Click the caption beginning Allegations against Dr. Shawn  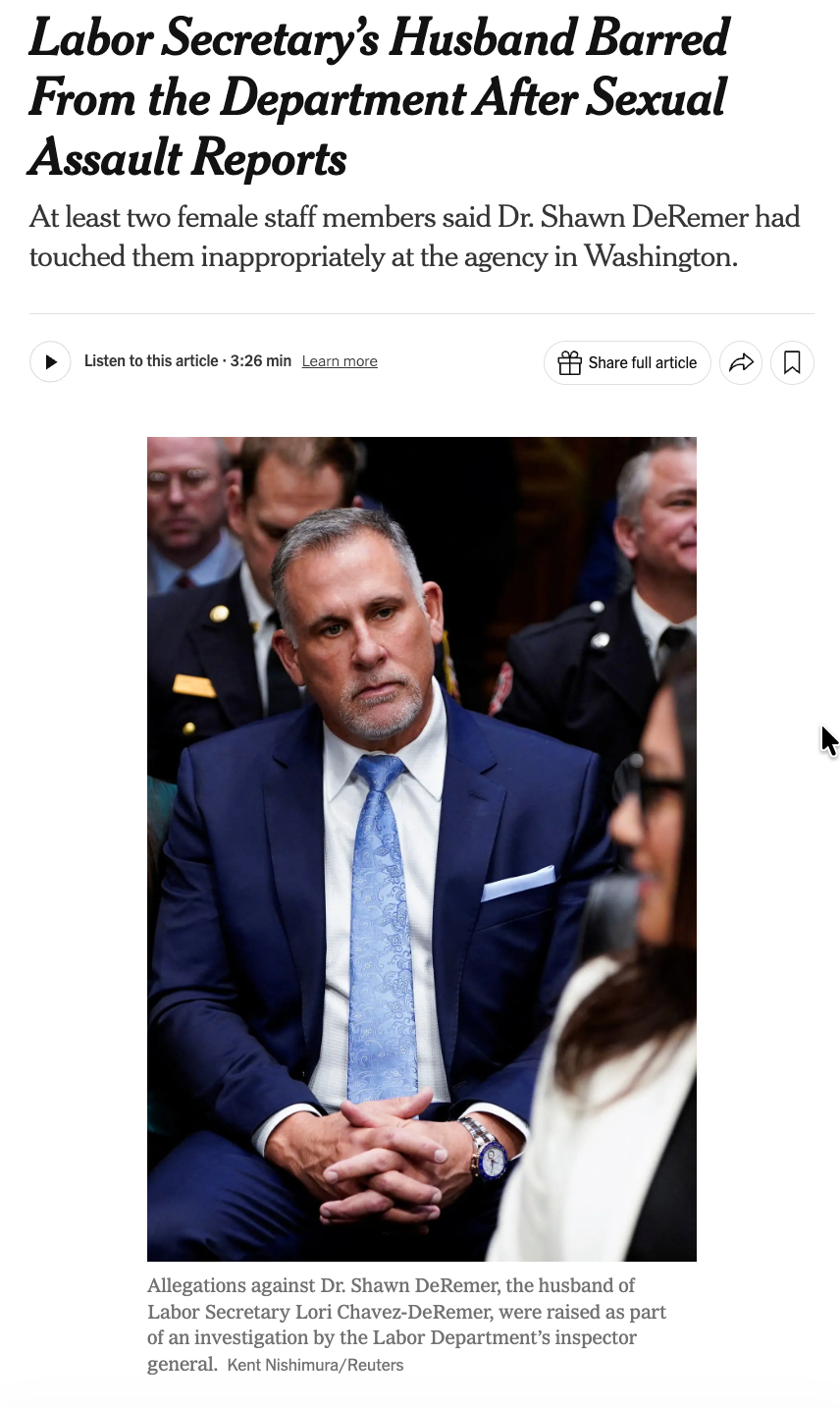(406, 1325)
